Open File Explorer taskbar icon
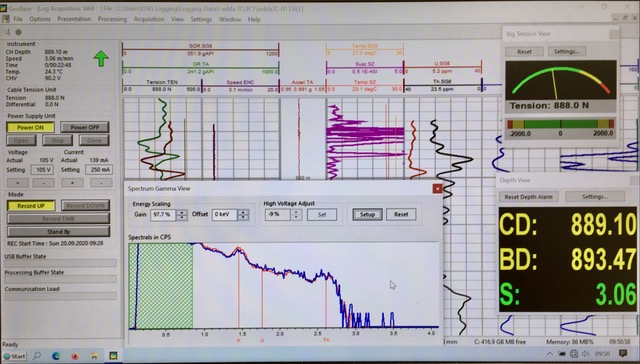This screenshot has height=364, width=640. tap(94, 356)
